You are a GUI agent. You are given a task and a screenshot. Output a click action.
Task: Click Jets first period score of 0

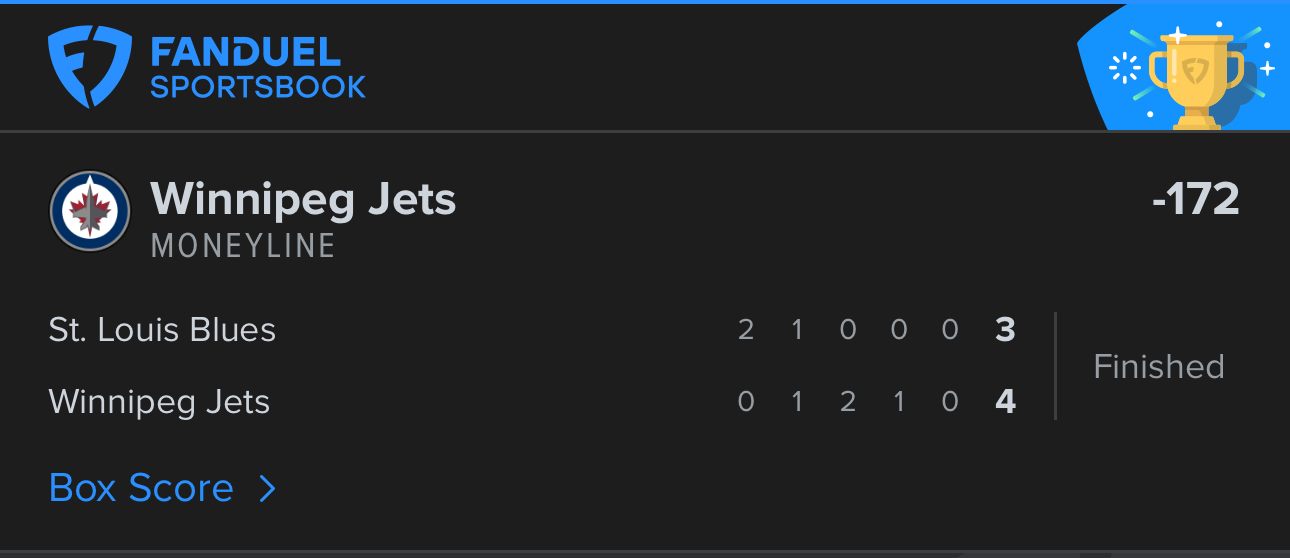[x=746, y=402]
